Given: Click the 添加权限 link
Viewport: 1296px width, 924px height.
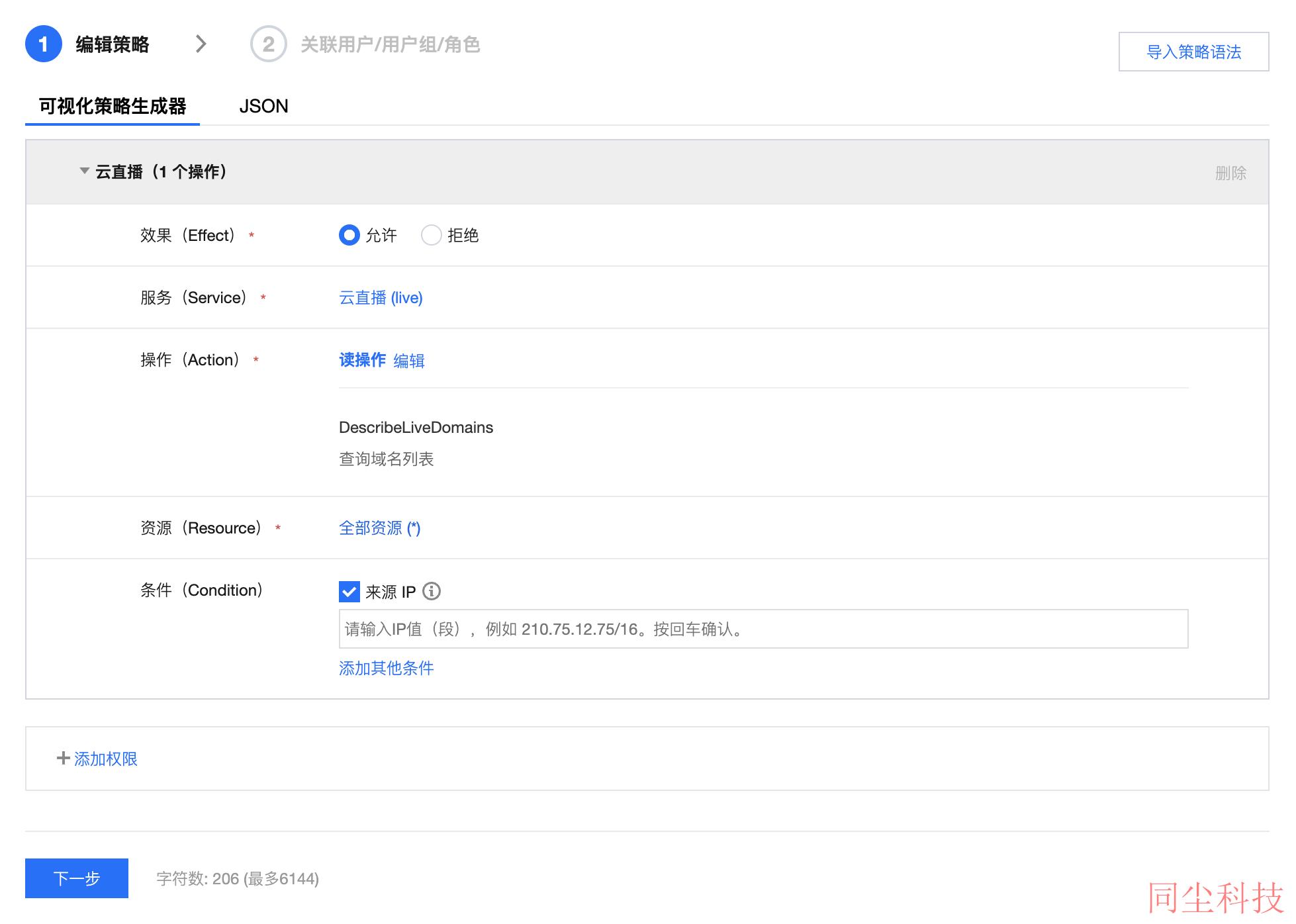Looking at the screenshot, I should (x=106, y=759).
